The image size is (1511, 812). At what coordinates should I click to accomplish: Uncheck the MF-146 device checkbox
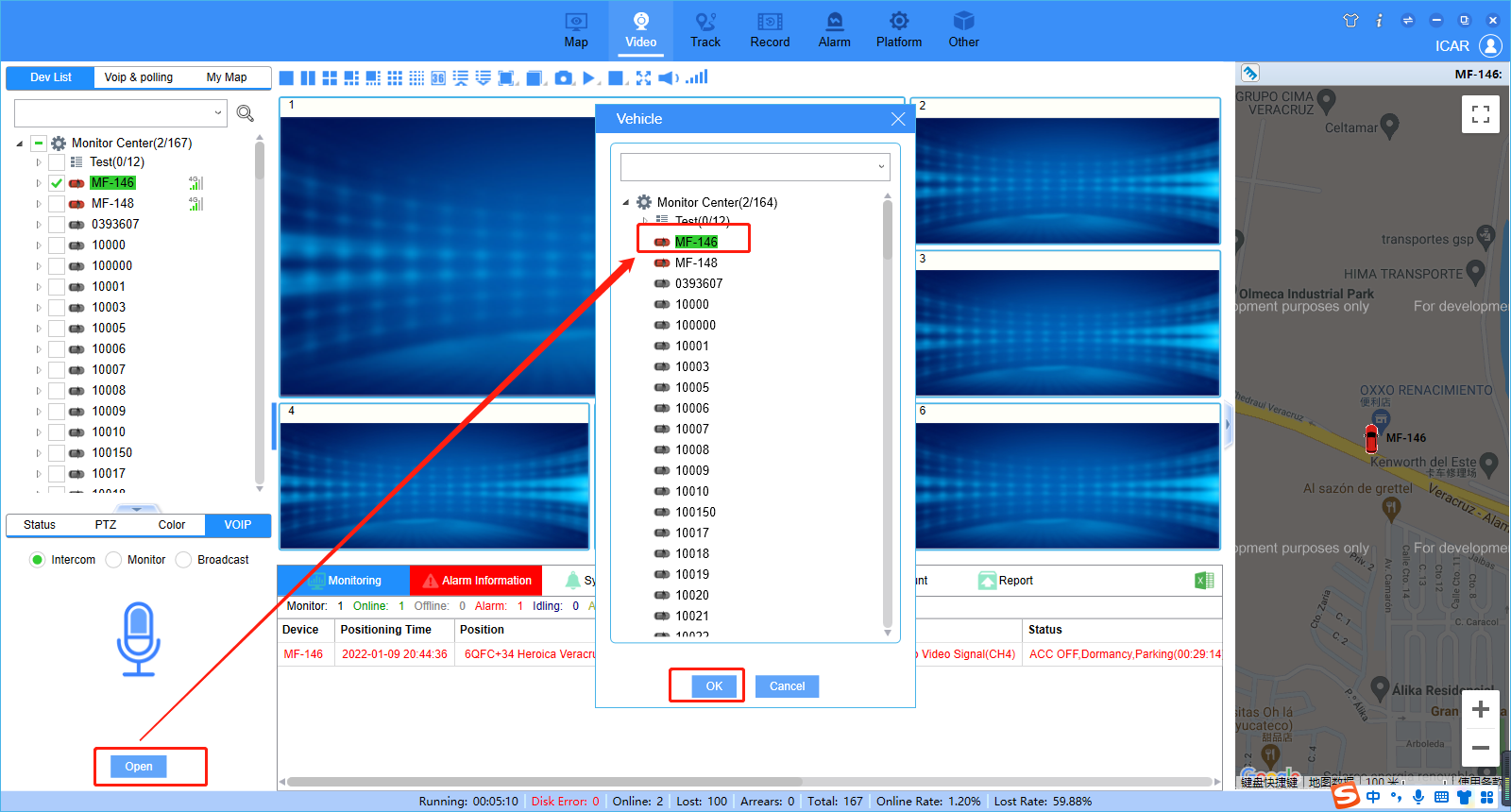point(57,183)
